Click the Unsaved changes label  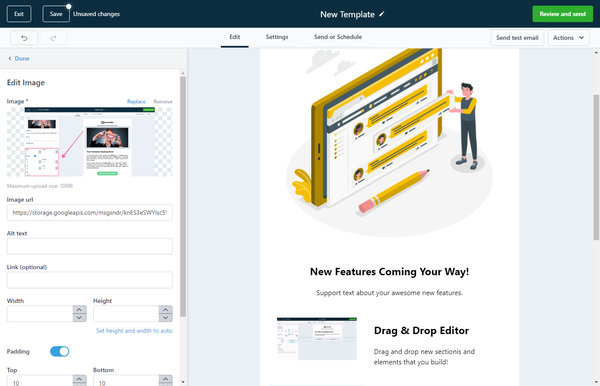pos(96,14)
